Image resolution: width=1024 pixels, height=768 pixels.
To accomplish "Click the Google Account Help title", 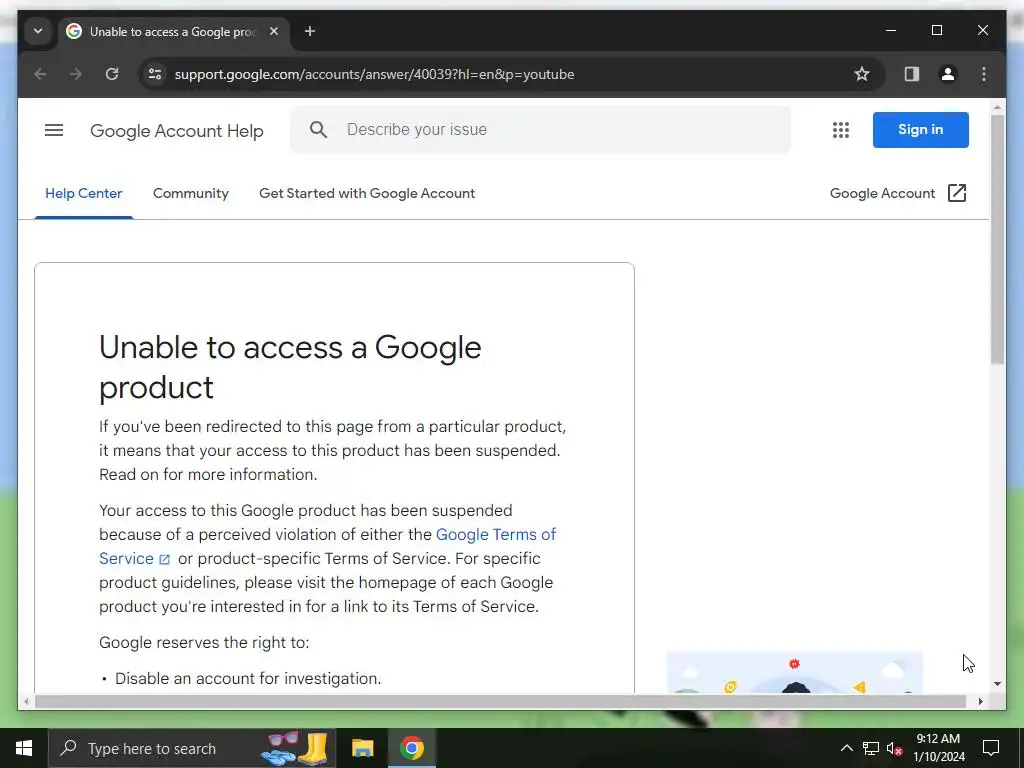I will 176,131.
